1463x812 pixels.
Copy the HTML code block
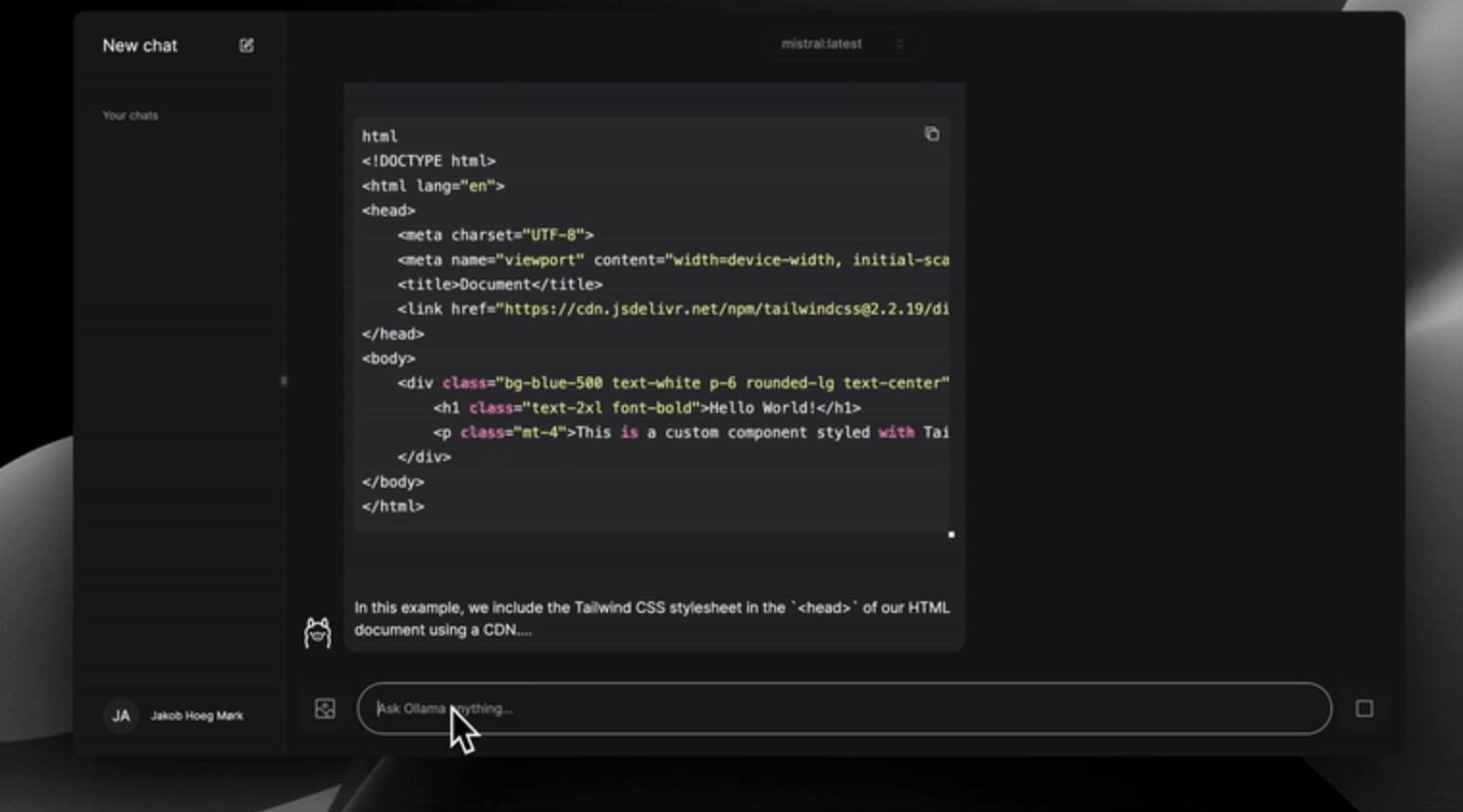[x=932, y=134]
